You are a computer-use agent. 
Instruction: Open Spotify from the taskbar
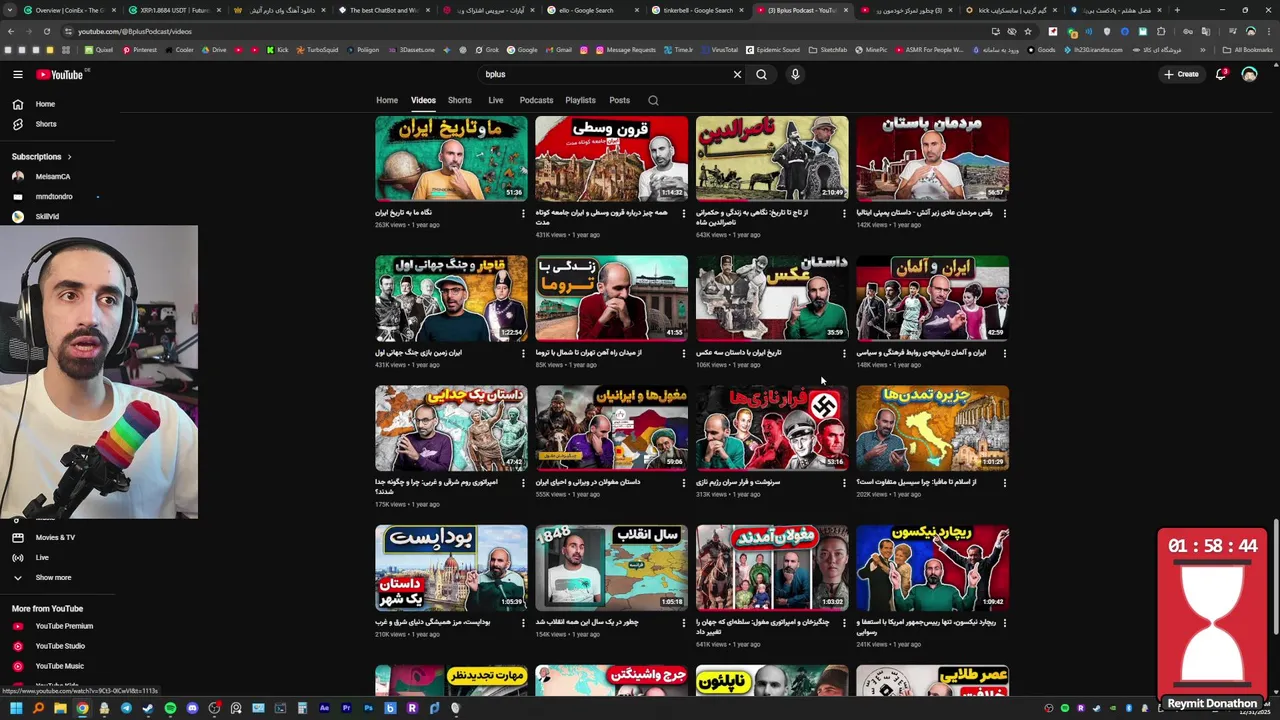(x=170, y=708)
